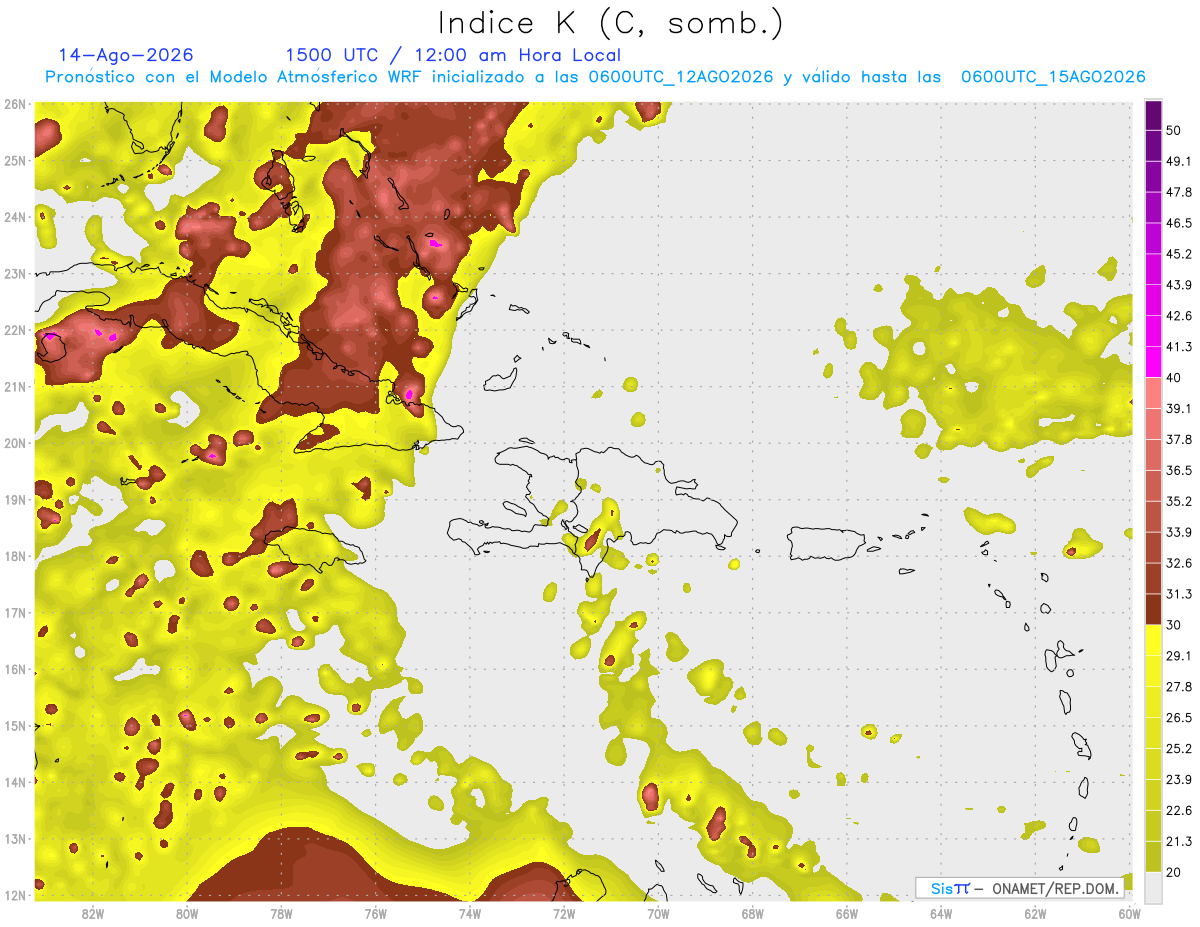Click the latitude label "19N"
This screenshot has width=1200, height=927.
tap(15, 499)
